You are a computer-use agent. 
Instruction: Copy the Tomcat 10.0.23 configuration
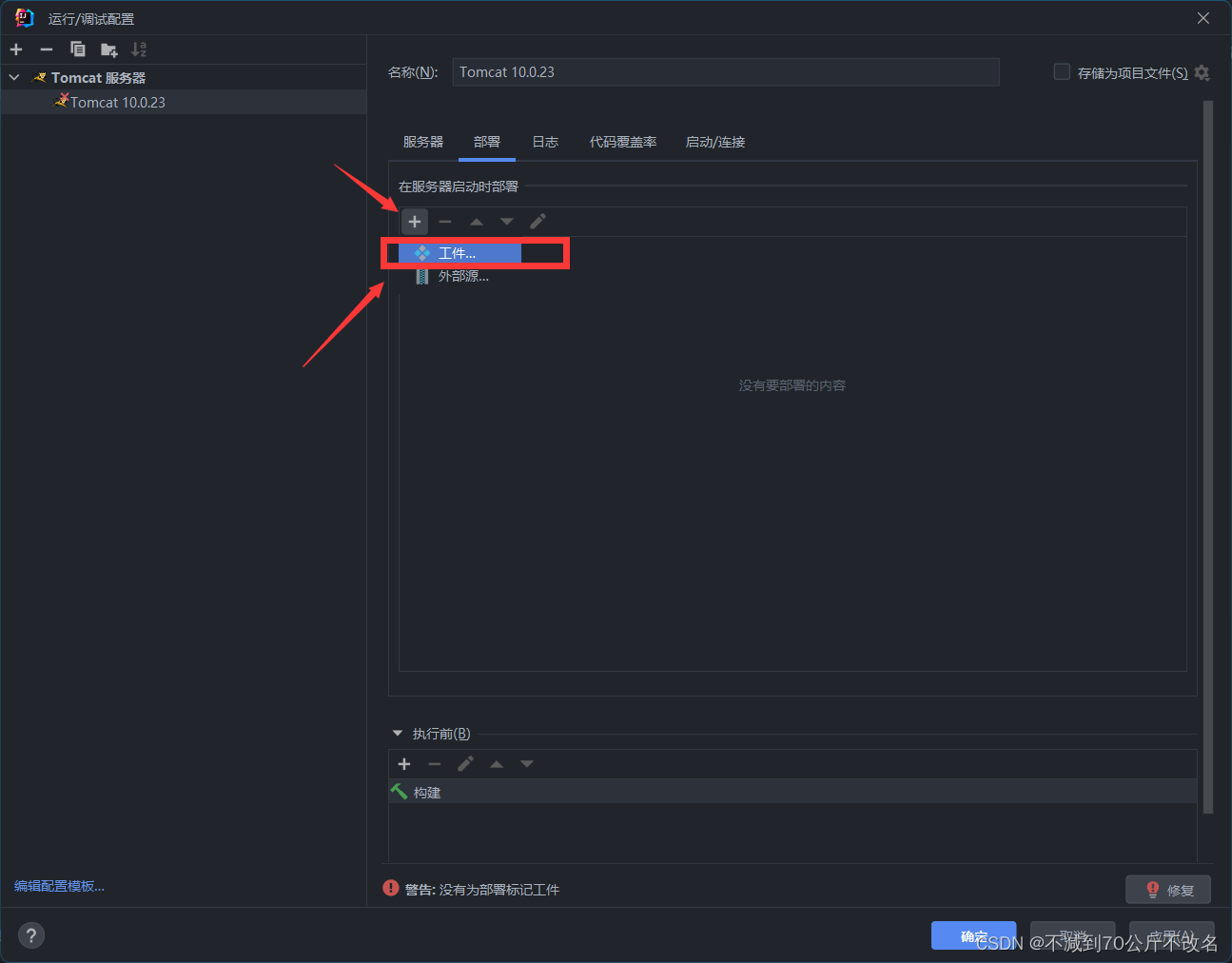[77, 49]
